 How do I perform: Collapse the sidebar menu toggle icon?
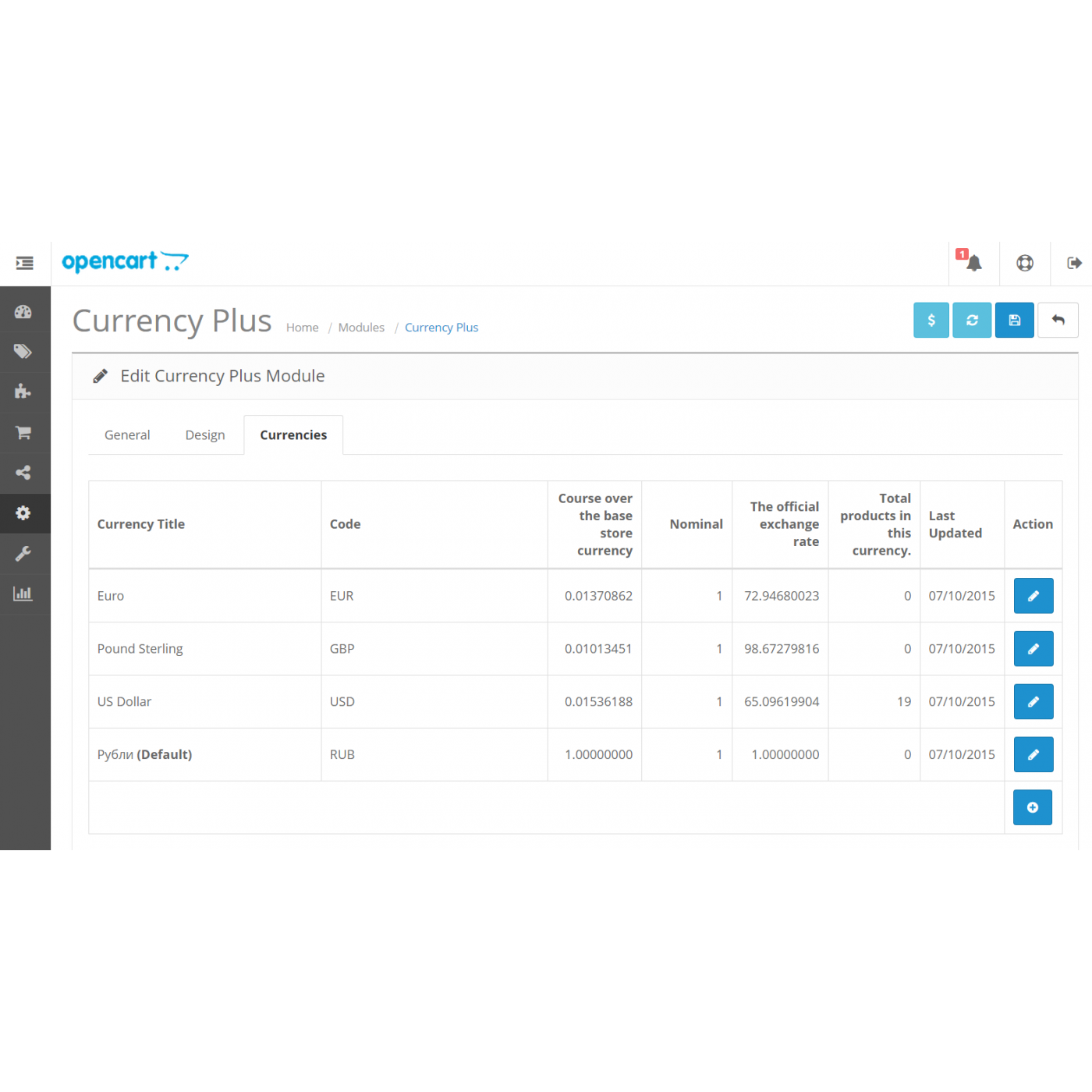(x=25, y=263)
